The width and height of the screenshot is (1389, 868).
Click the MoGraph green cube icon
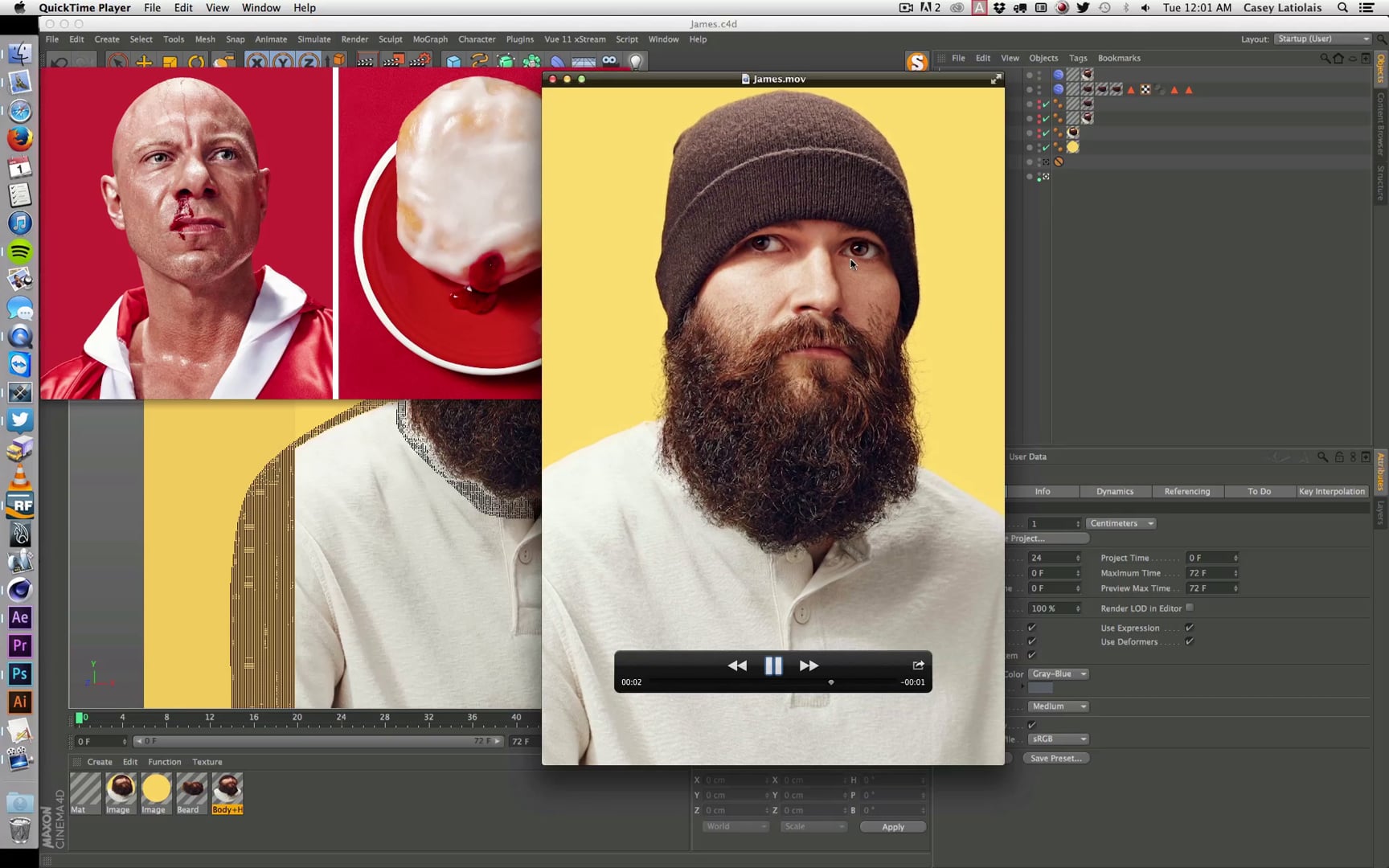(x=504, y=60)
